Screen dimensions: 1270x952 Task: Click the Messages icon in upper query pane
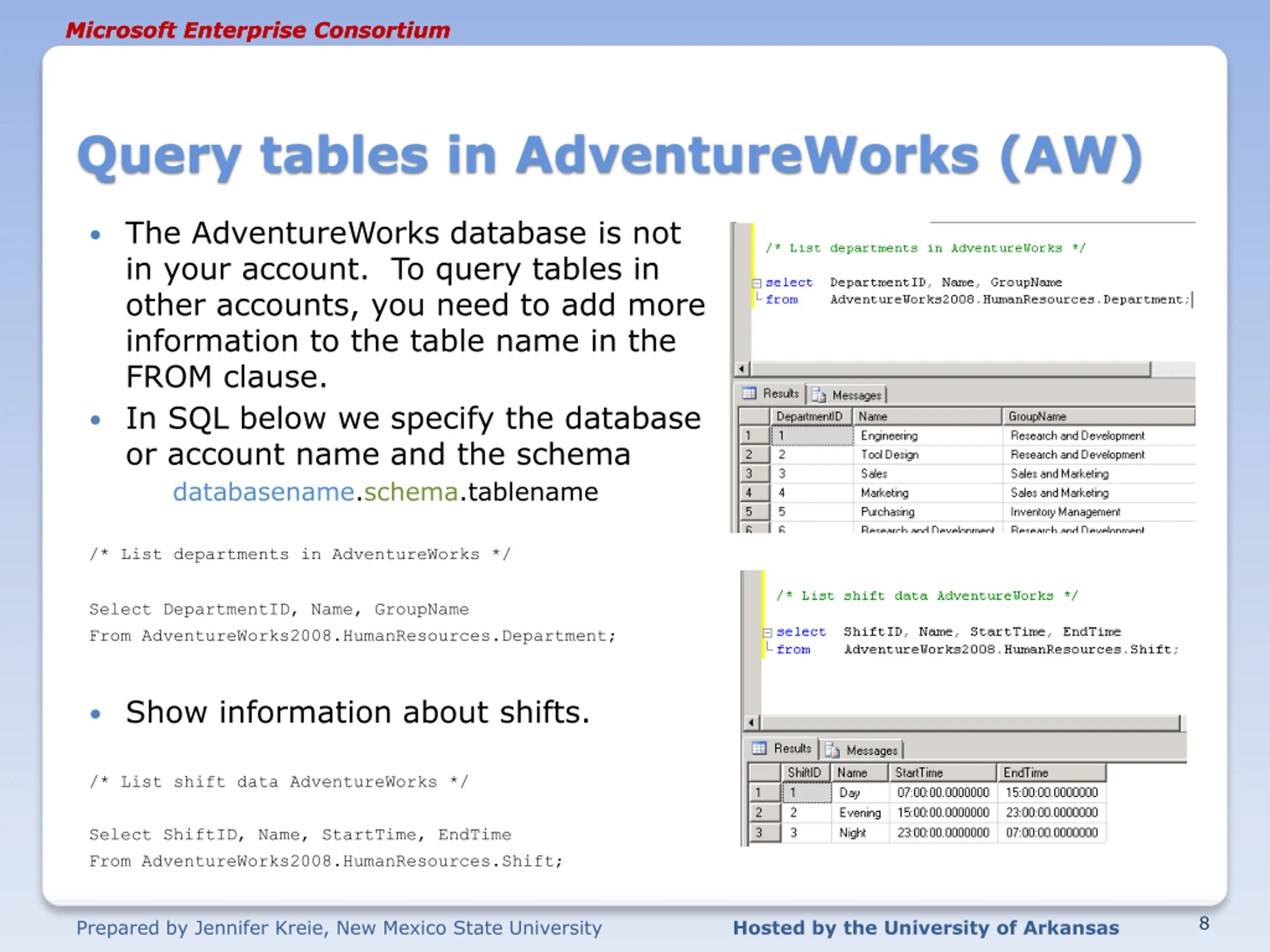click(820, 395)
